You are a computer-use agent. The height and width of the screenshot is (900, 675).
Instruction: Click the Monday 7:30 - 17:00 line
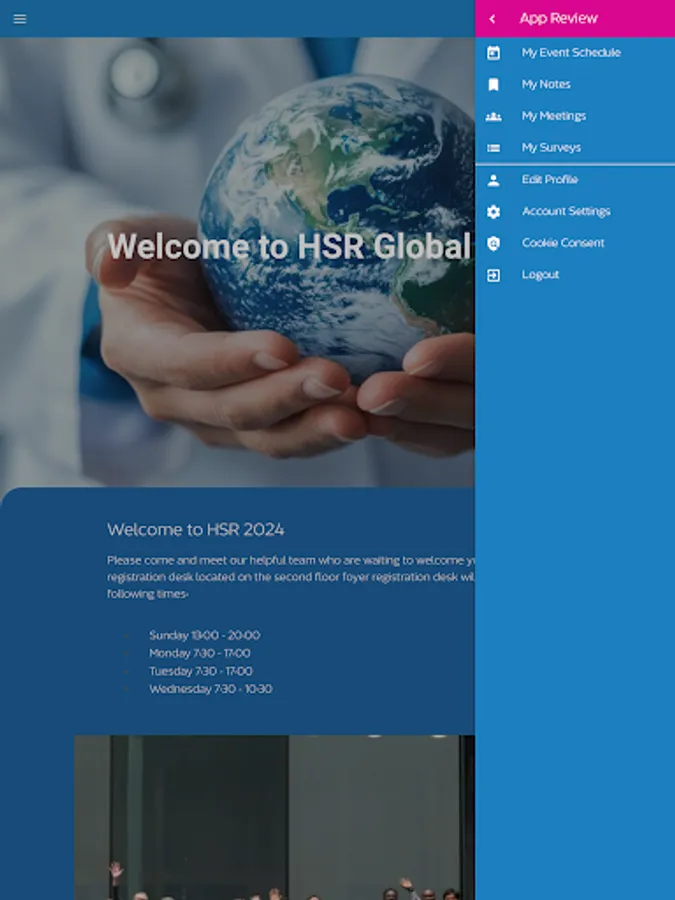pos(200,653)
